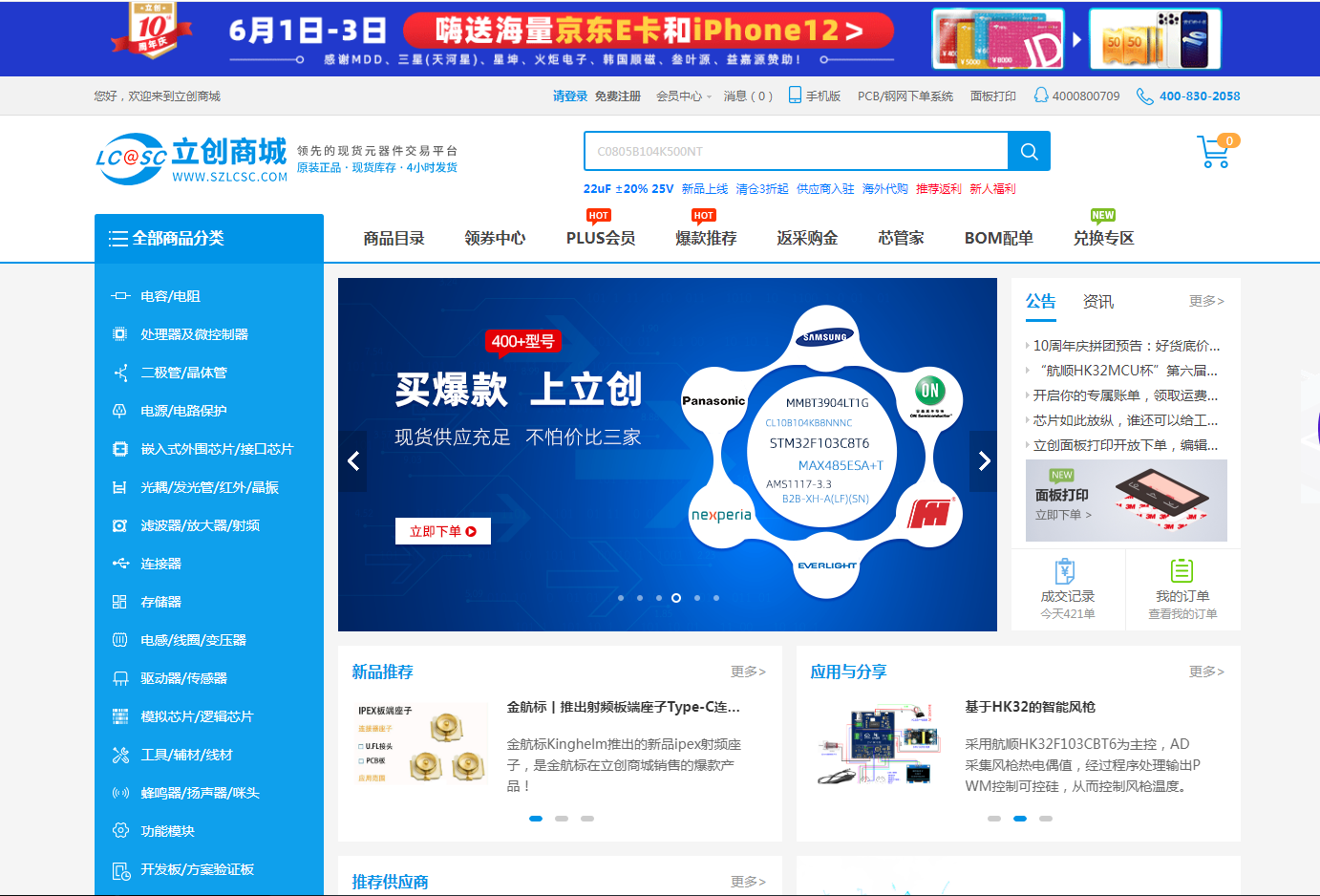This screenshot has height=896, width=1320.
Task: Click the 成交记录 transaction record icon
Action: point(1066,571)
